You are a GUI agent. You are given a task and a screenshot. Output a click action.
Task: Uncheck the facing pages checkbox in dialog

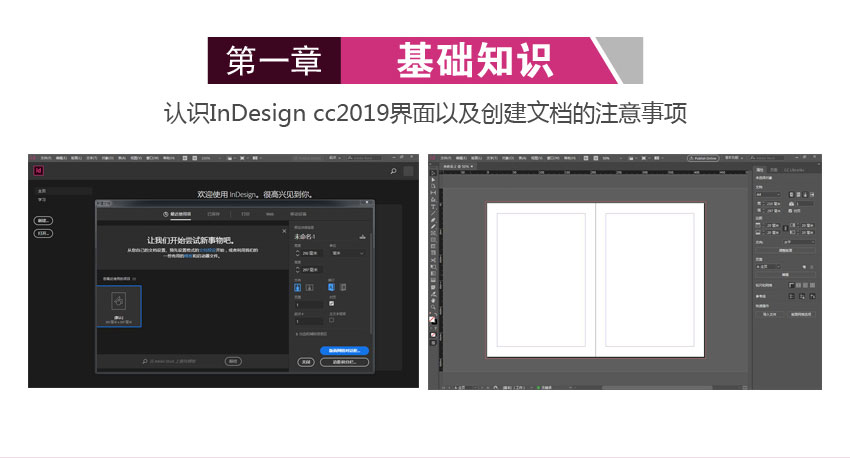tap(331, 304)
